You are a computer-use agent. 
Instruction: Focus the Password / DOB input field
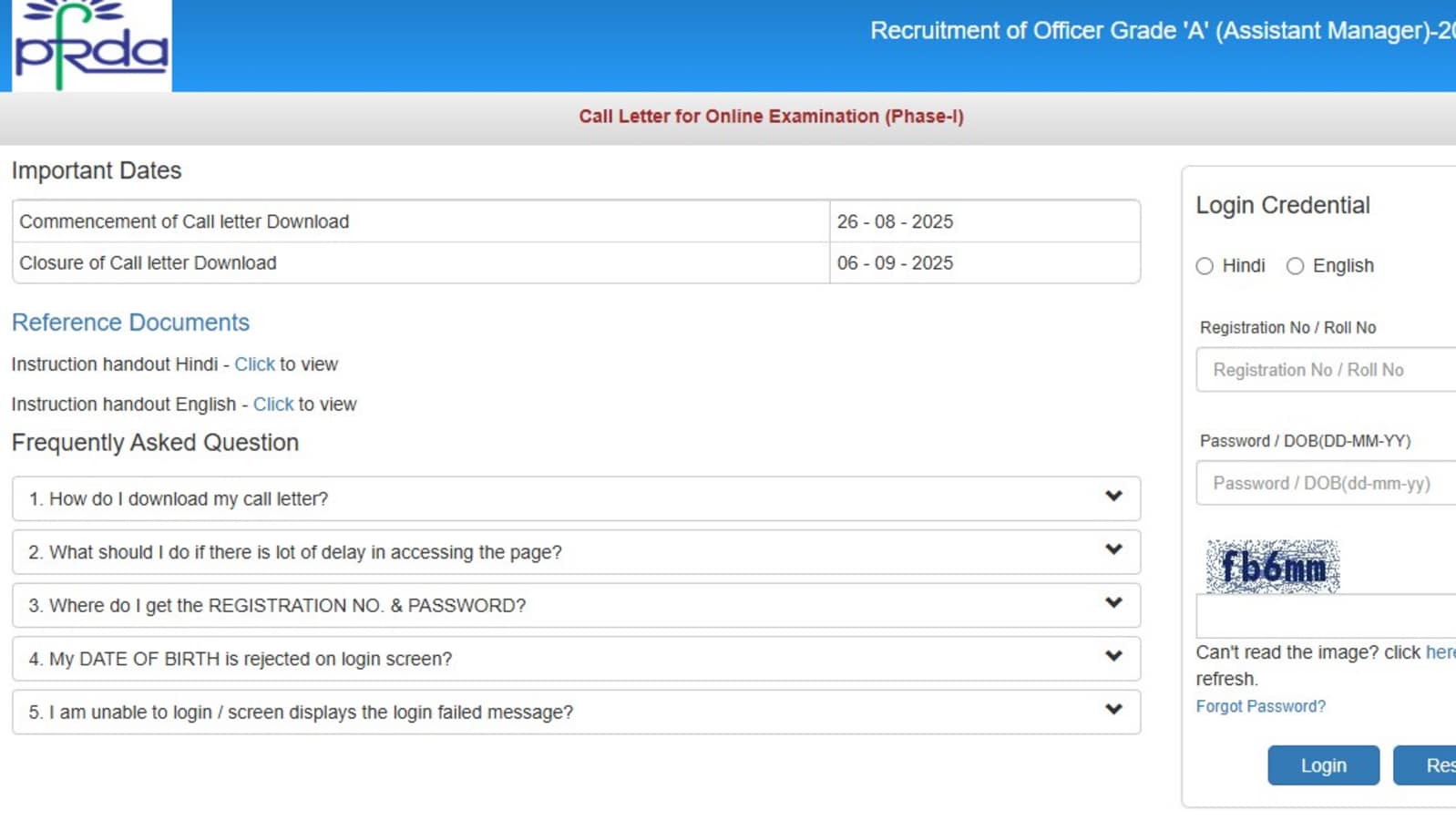point(1326,483)
